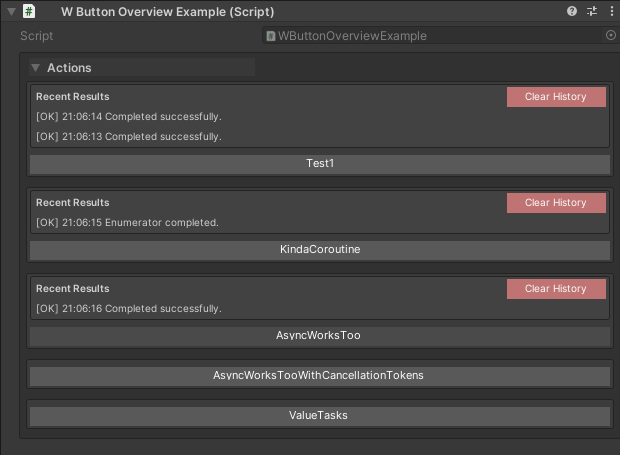Image resolution: width=620 pixels, height=455 pixels.
Task: Run the KindaCoroutine button
Action: coord(320,250)
